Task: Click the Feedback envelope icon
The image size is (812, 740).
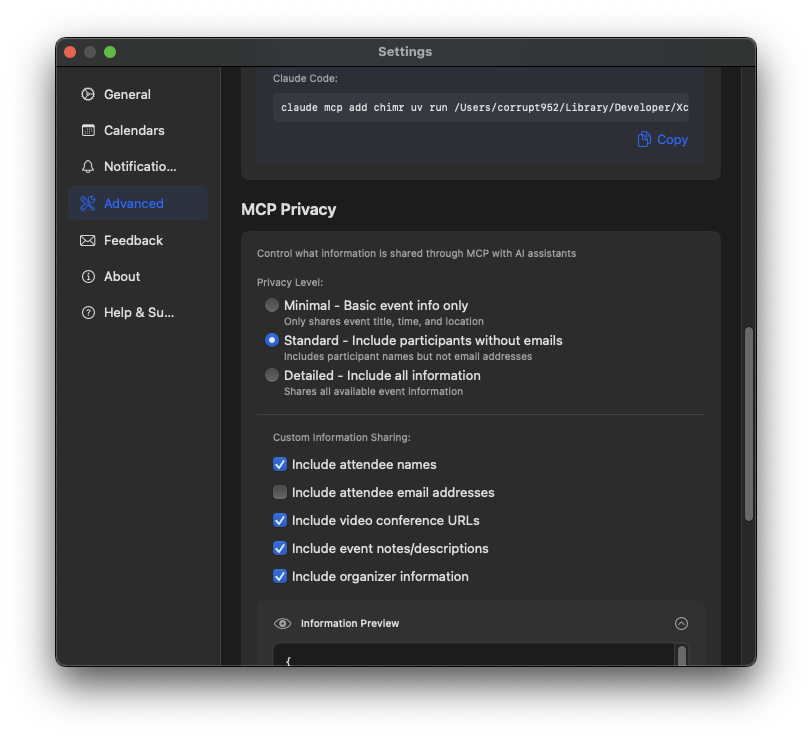Action: pyautogui.click(x=88, y=240)
